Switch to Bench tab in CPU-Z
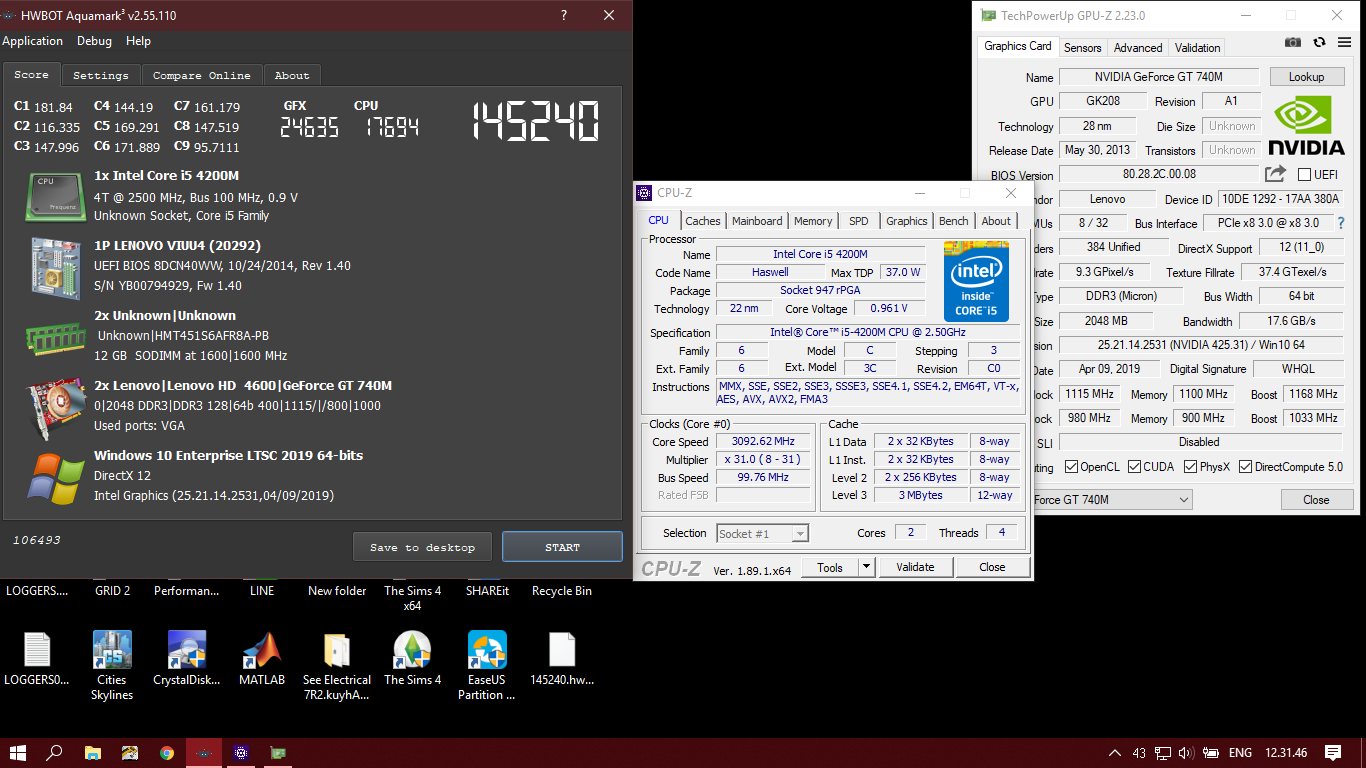Screen dimensions: 1366x768 point(953,221)
